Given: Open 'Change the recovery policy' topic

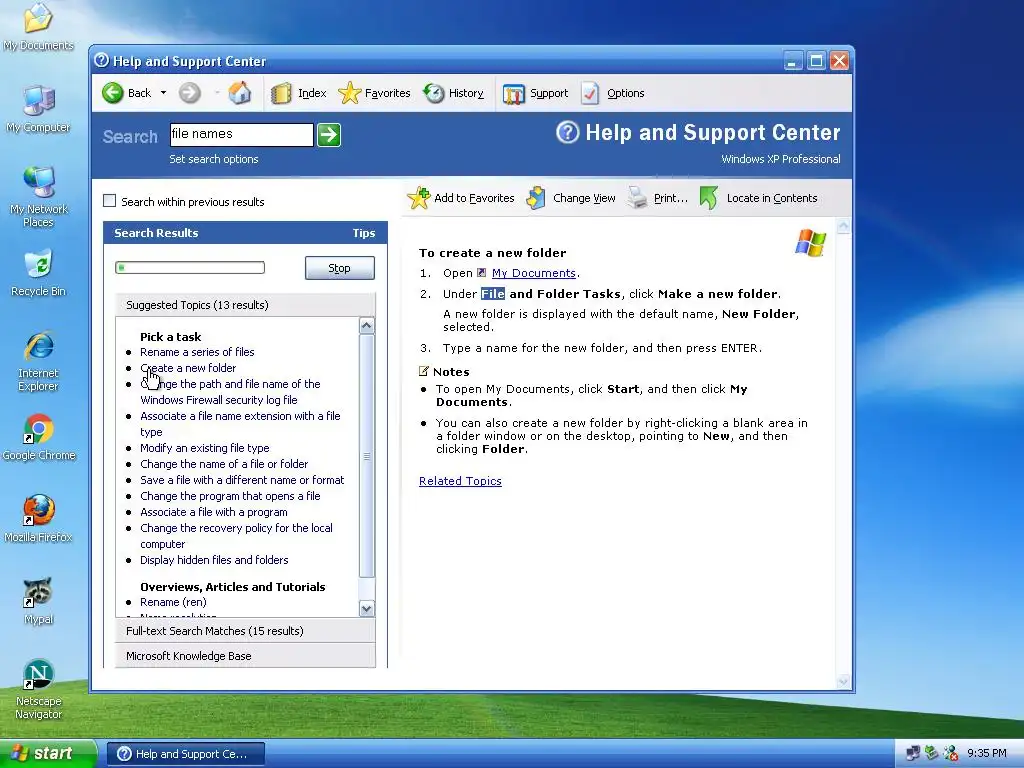Looking at the screenshot, I should [236, 536].
